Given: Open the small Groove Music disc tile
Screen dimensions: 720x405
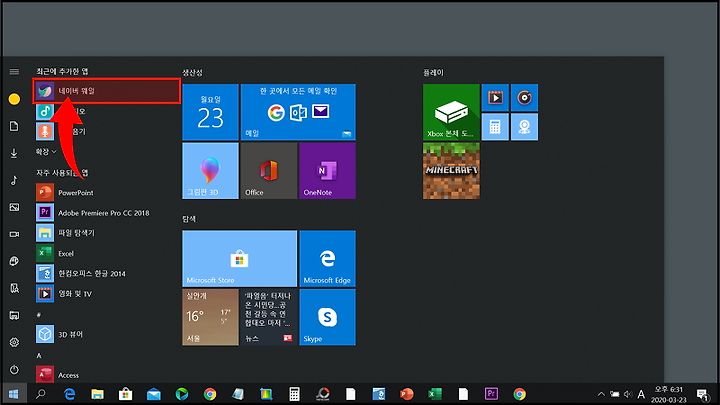Looking at the screenshot, I should click(524, 97).
